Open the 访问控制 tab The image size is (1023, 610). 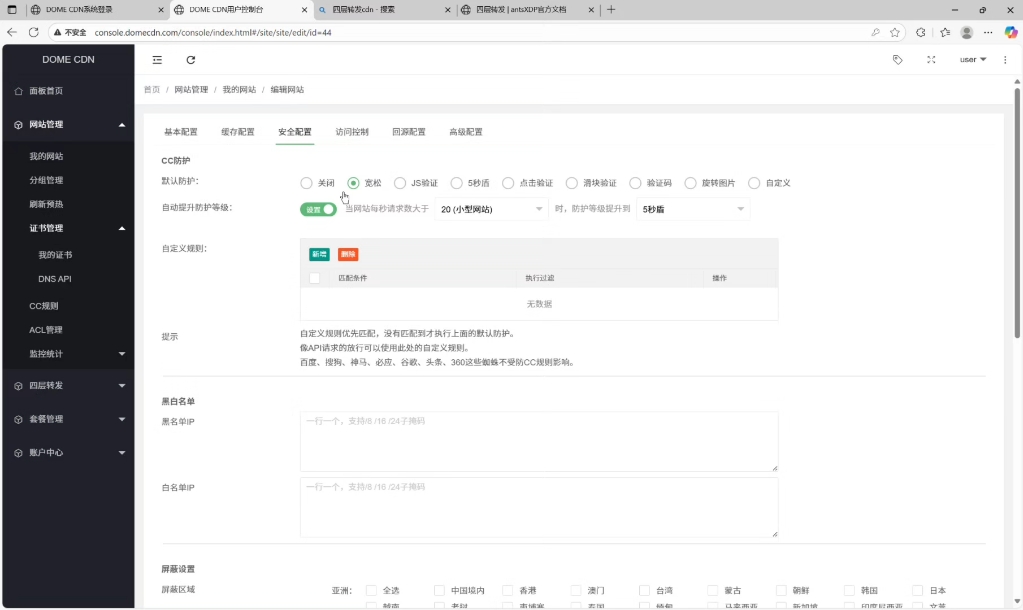[351, 131]
